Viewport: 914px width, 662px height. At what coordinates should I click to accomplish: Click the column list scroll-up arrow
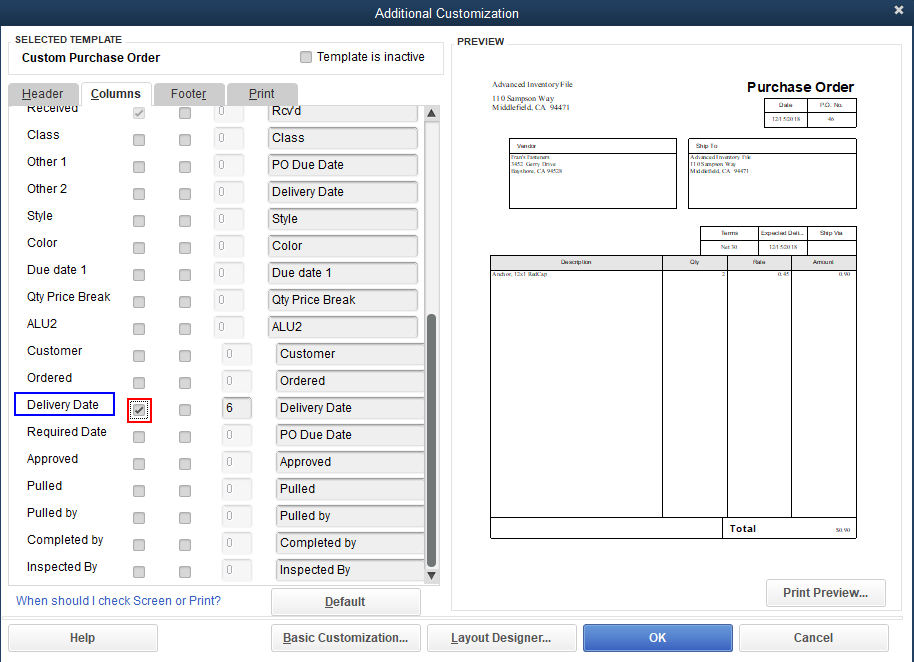(x=432, y=114)
